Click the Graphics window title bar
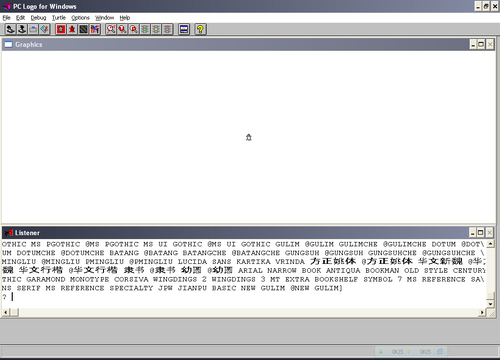Screen dimensions: 500x360 click(248, 44)
